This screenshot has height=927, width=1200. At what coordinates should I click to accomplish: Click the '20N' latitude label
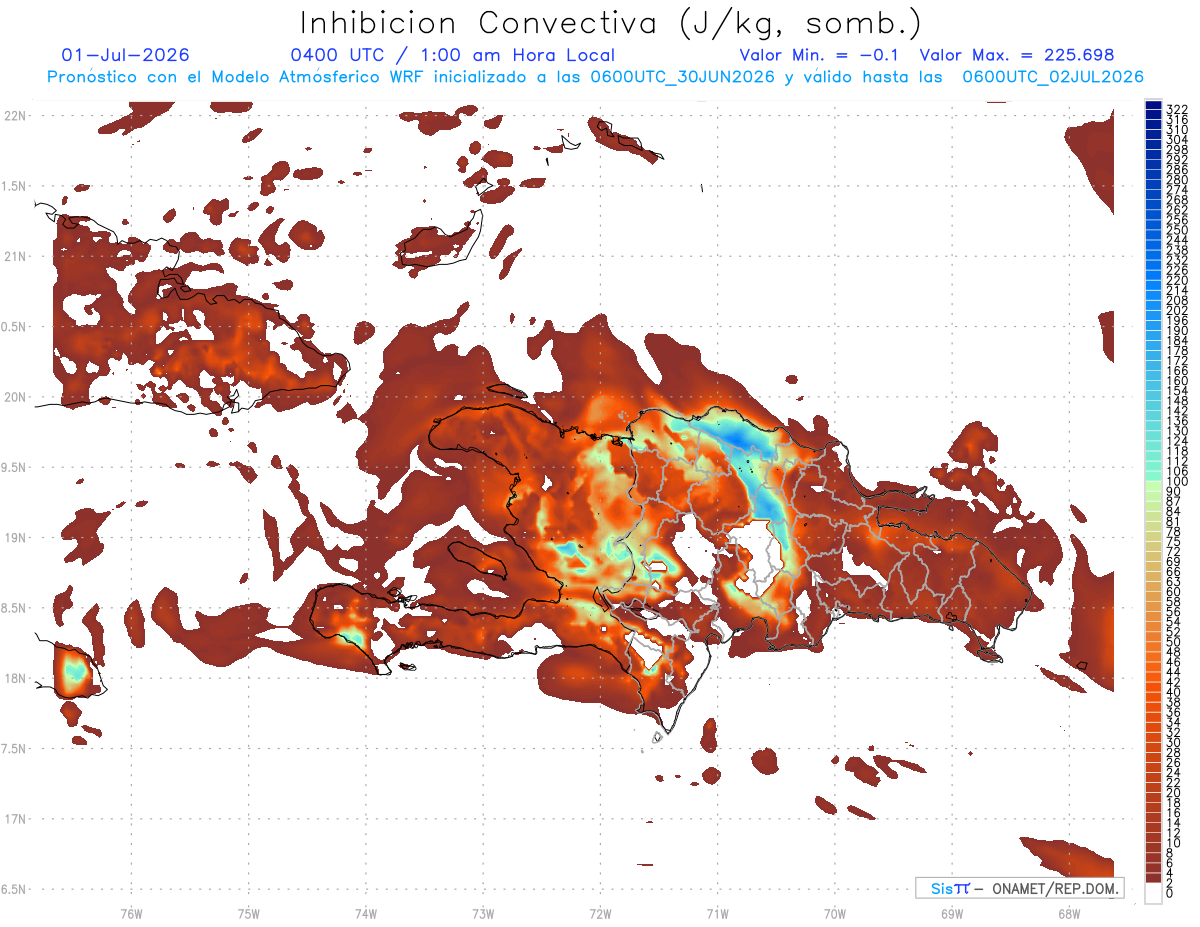pyautogui.click(x=15, y=397)
